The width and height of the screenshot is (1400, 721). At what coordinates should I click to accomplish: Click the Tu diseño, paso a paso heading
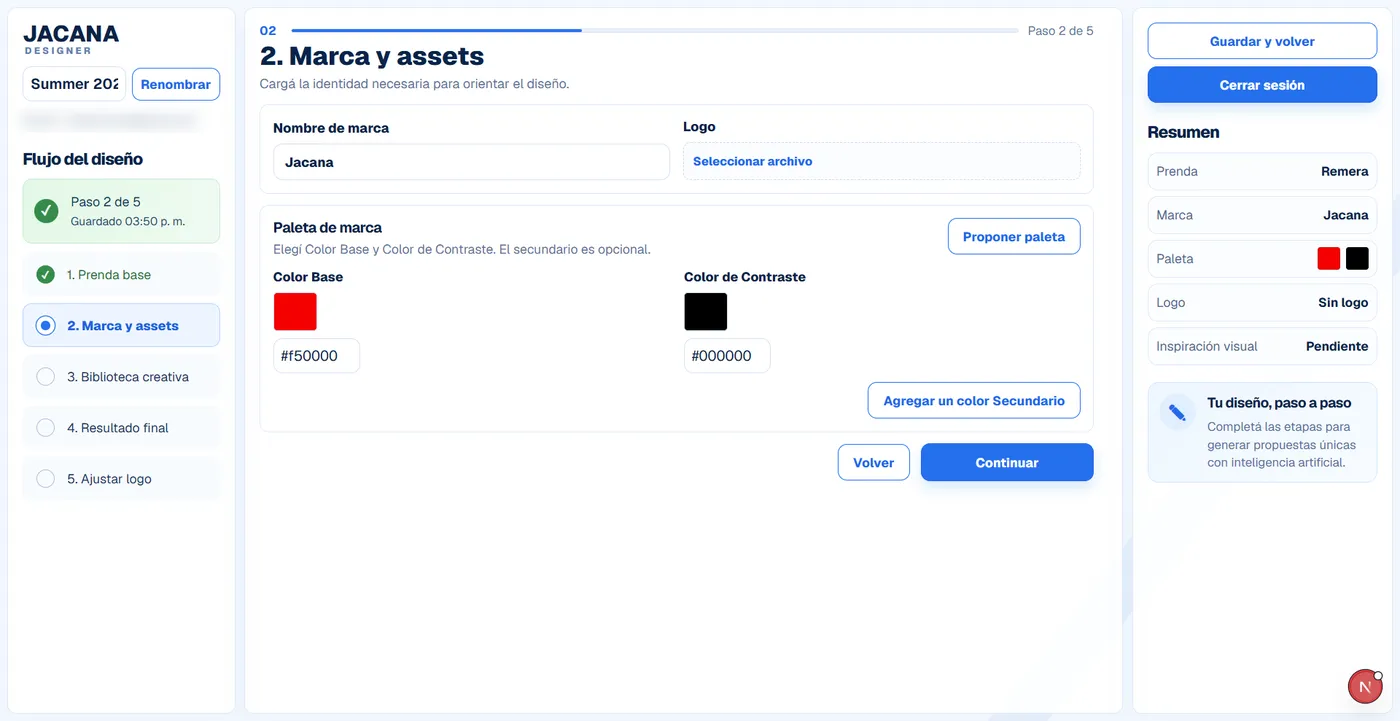pyautogui.click(x=1279, y=403)
